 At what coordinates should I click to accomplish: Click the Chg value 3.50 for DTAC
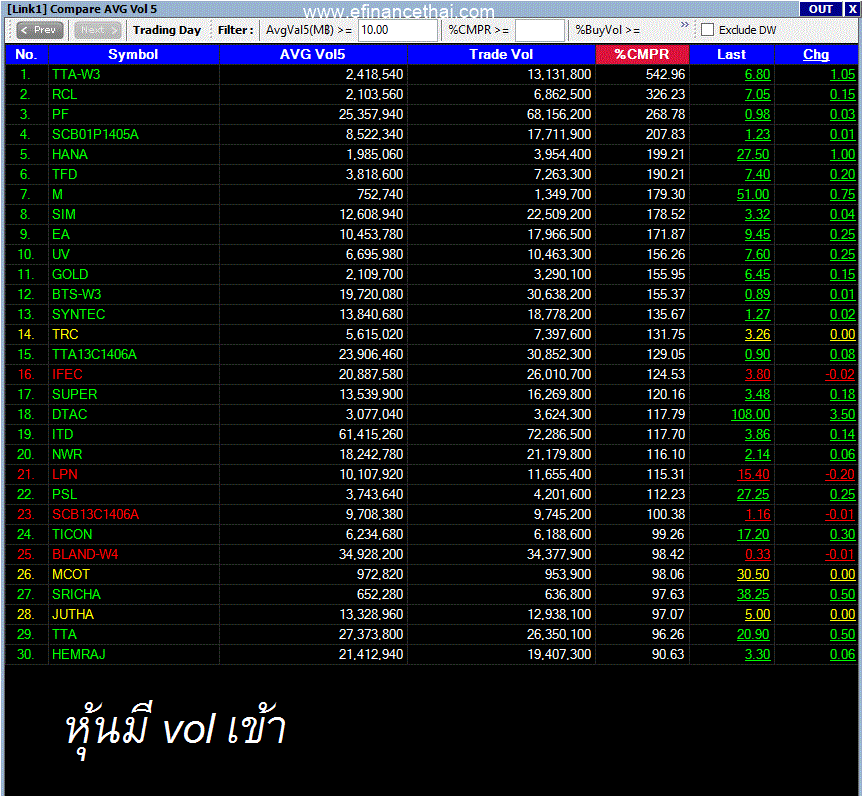coord(843,415)
